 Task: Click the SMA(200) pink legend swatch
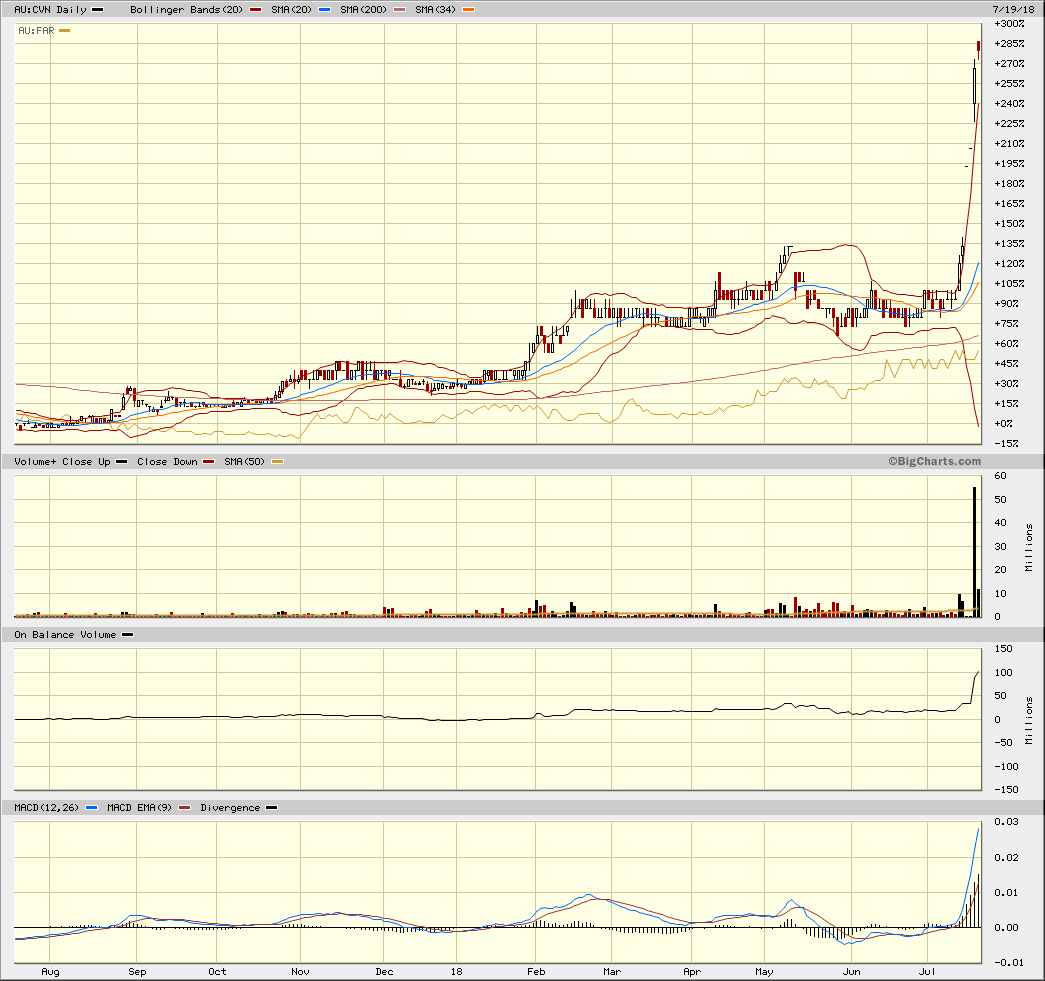pyautogui.click(x=400, y=10)
